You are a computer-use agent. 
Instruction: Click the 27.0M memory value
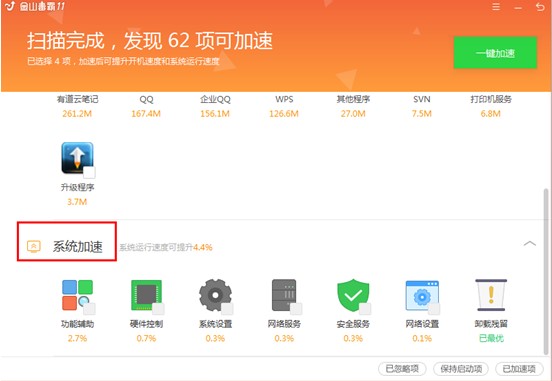click(x=353, y=114)
